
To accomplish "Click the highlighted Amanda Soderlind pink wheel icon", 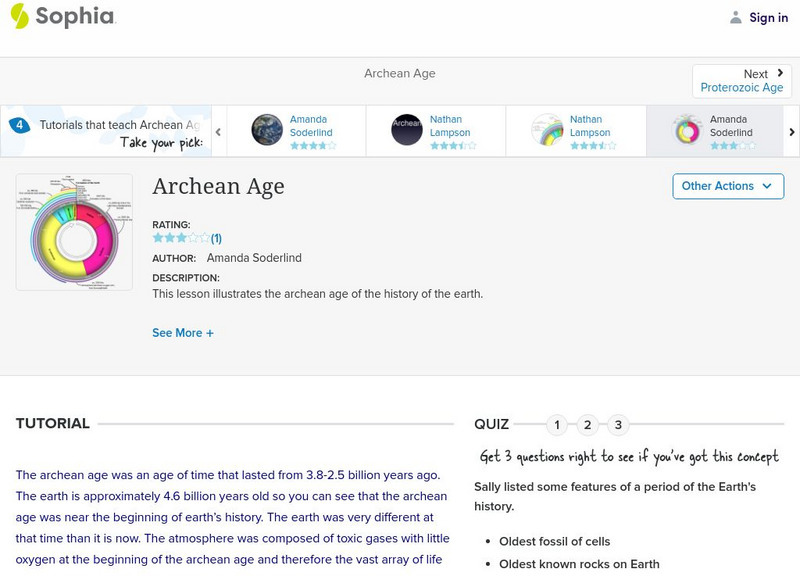I will (686, 130).
